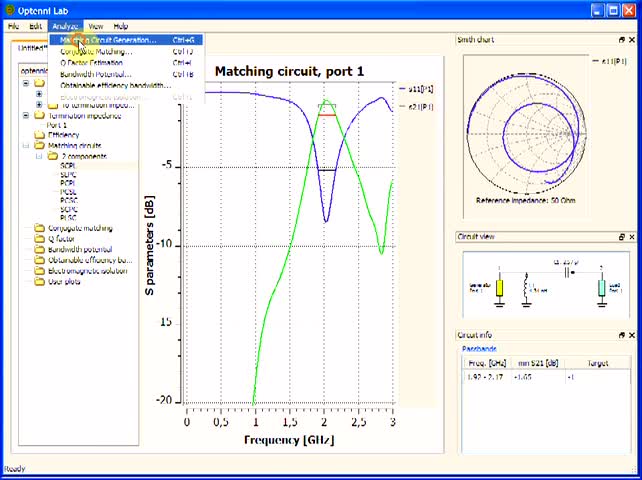This screenshot has height=480, width=642.
Task: Select the Passbands tab in Circuit info
Action: [479, 349]
